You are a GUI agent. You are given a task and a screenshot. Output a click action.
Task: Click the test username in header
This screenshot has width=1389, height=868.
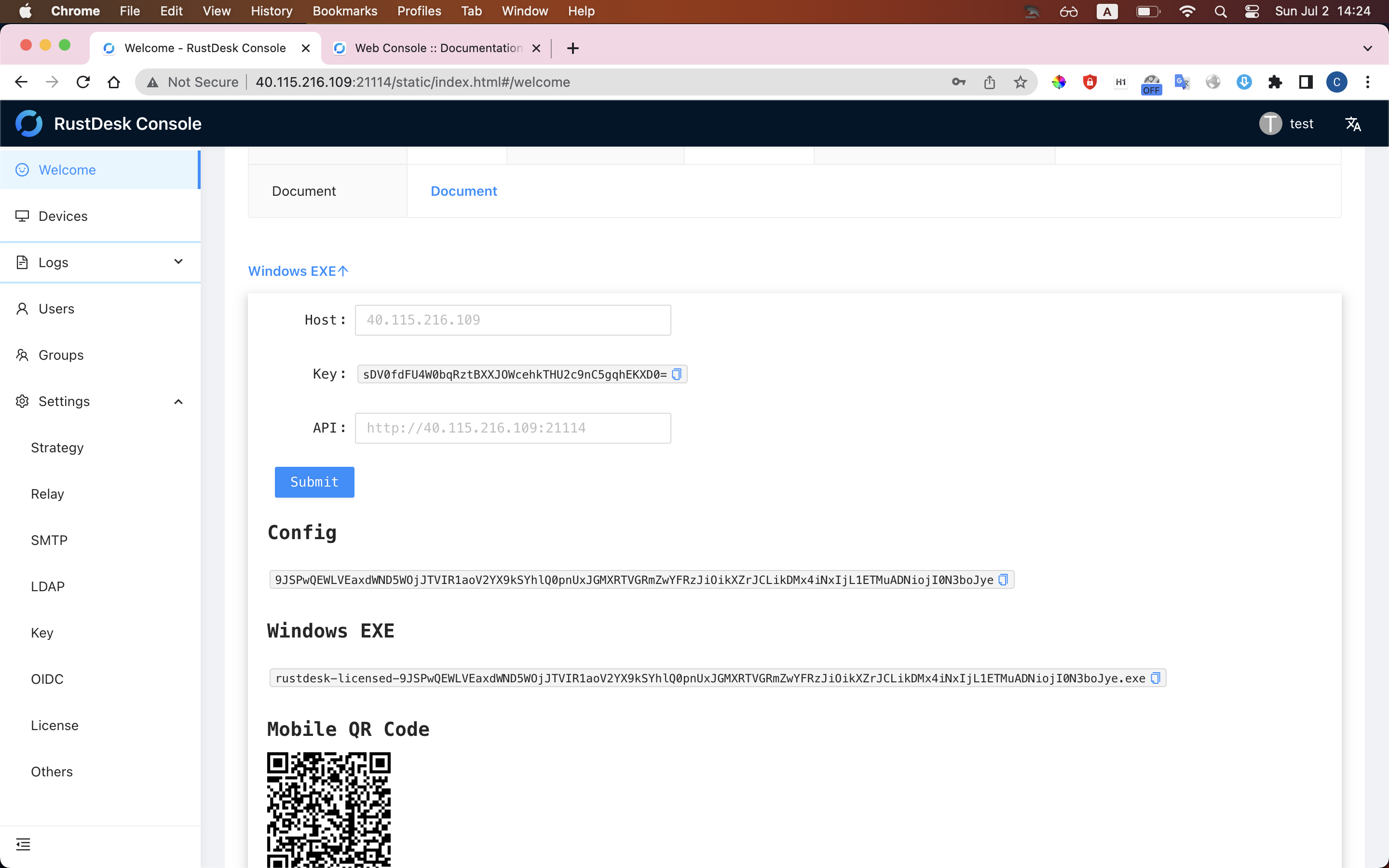point(1301,123)
